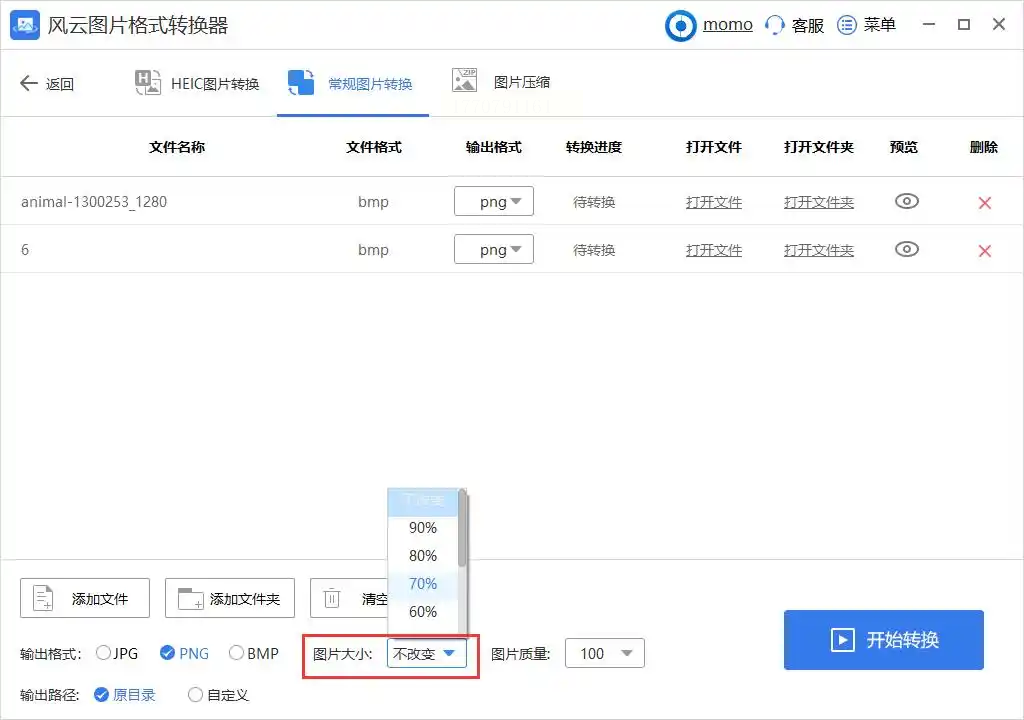This screenshot has height=720, width=1024.
Task: Select JPG output format
Action: click(117, 653)
